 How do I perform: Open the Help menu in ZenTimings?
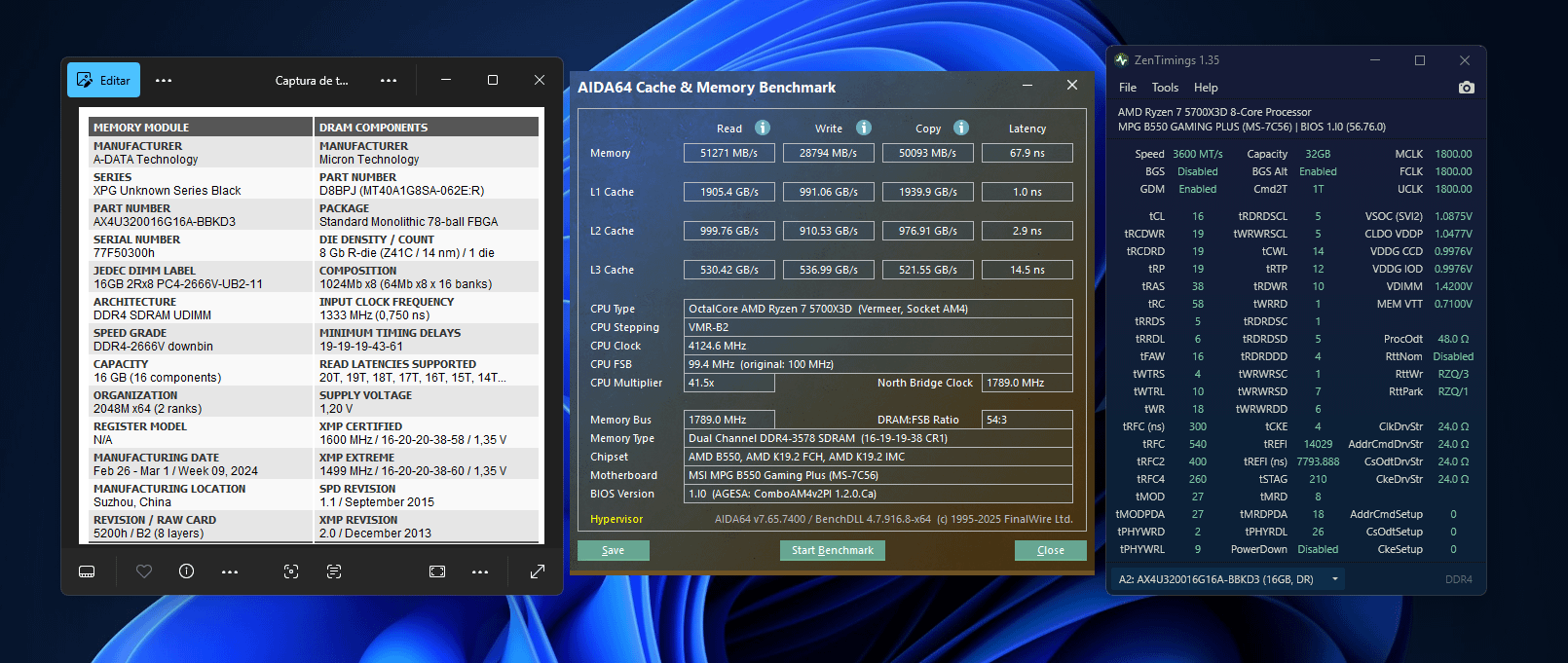1206,88
